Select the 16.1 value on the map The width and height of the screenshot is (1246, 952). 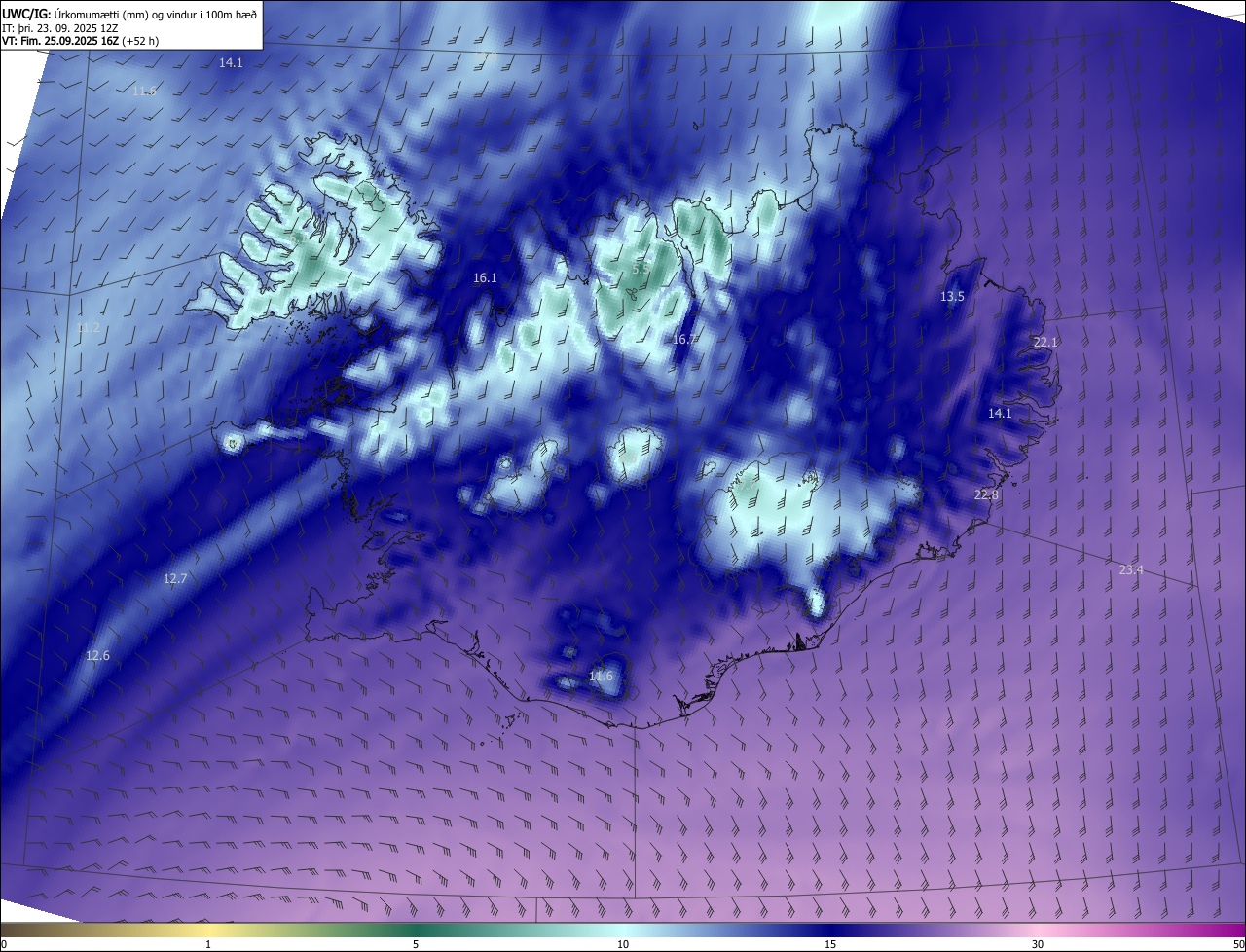tap(485, 278)
